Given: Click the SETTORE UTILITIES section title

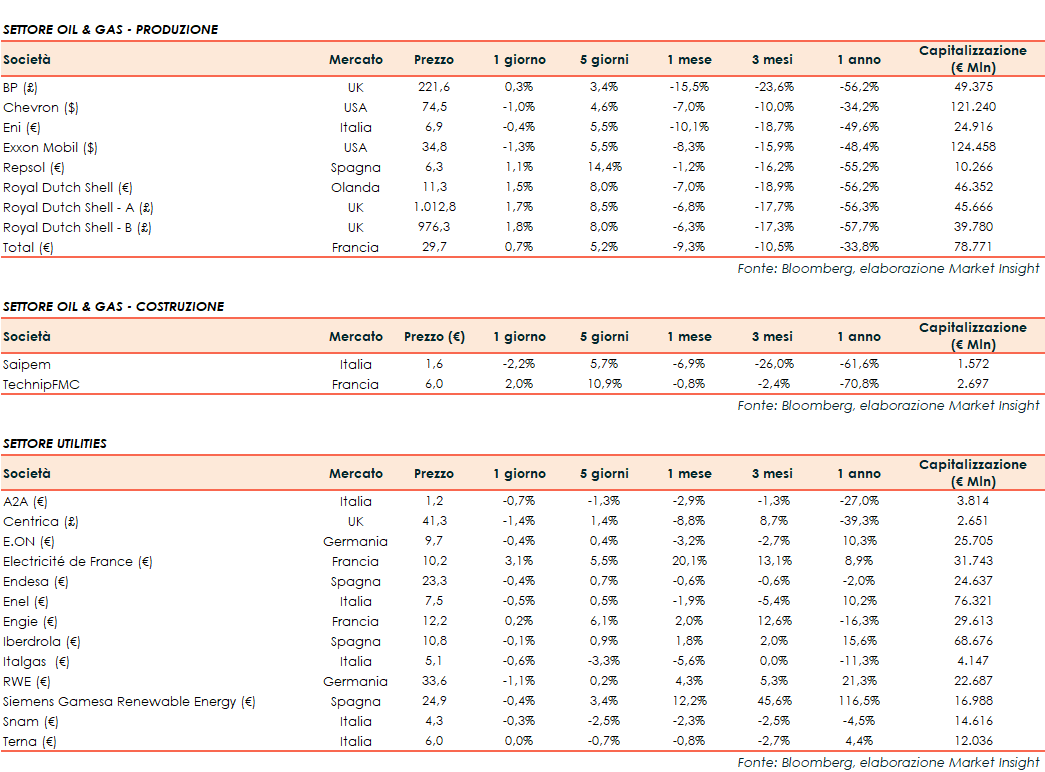Looking at the screenshot, I should [55, 443].
